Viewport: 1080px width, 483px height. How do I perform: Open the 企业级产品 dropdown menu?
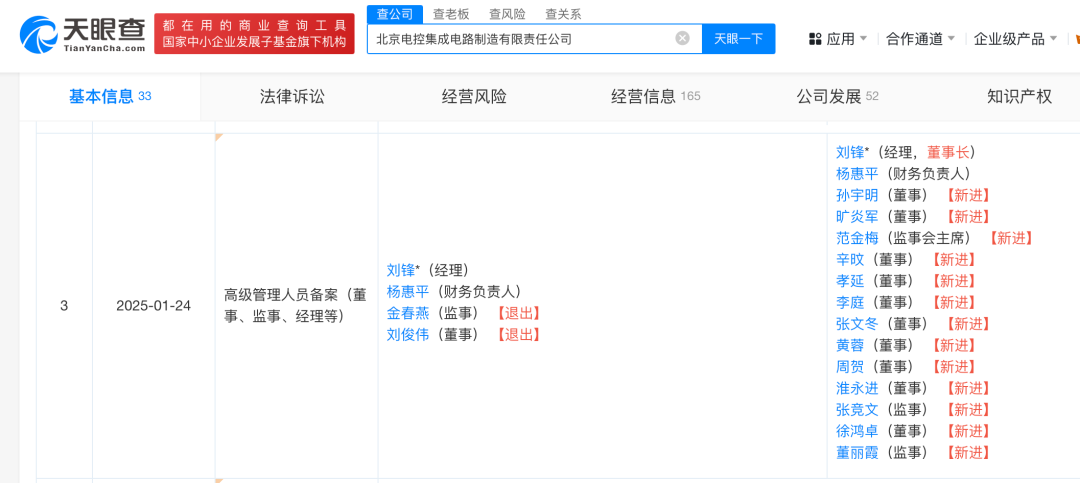[1015, 39]
